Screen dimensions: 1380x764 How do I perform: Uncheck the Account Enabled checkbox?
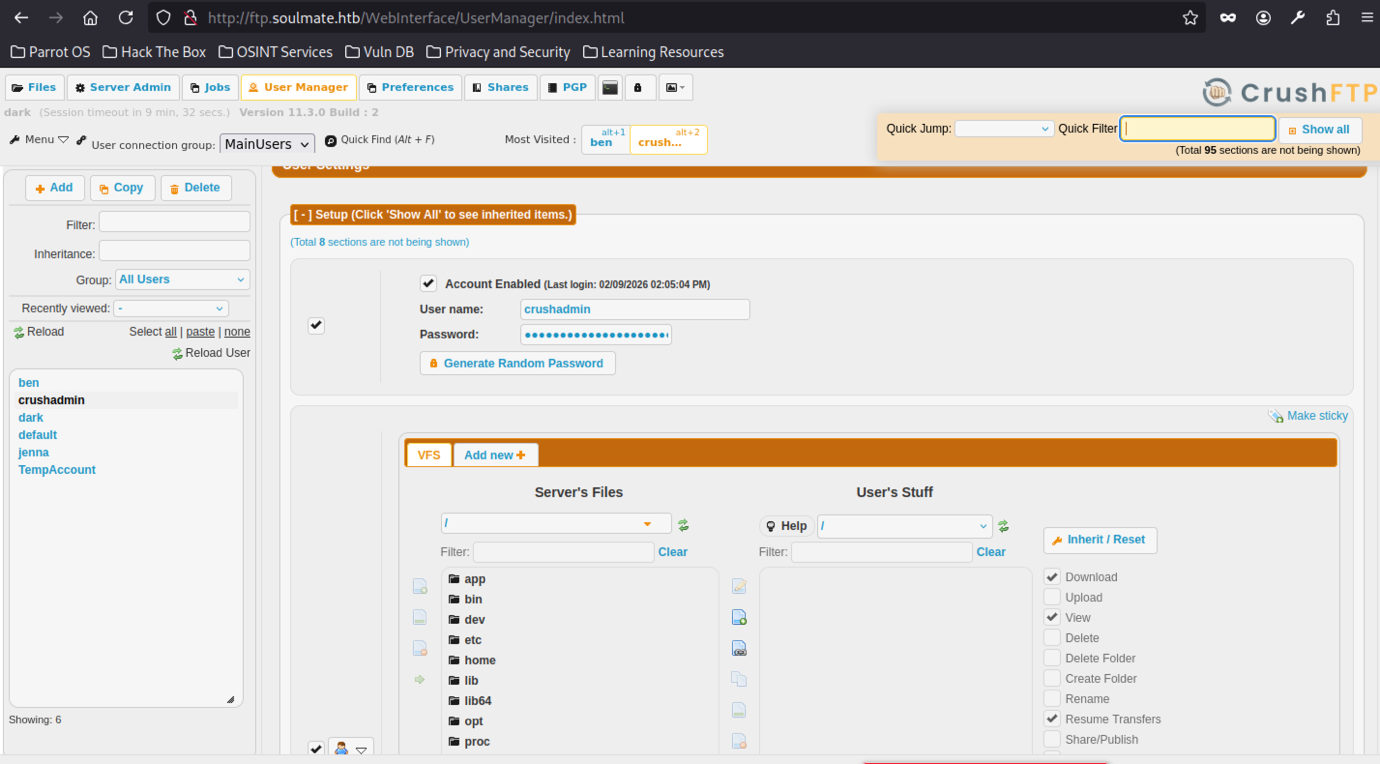pyautogui.click(x=428, y=284)
